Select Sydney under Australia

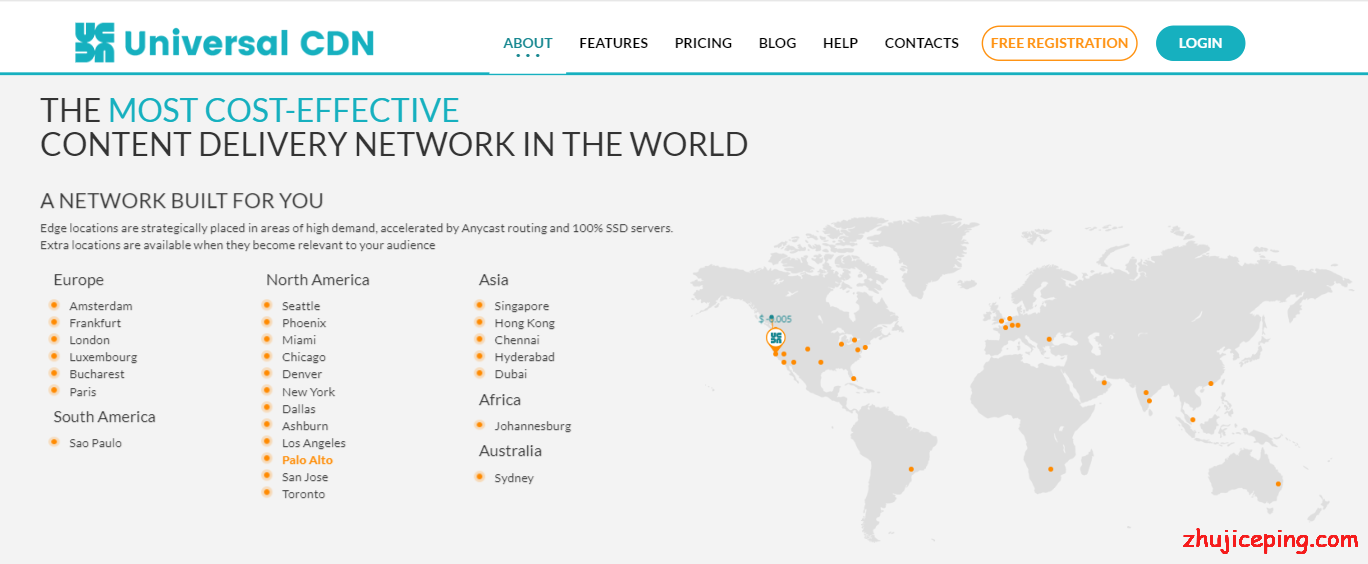tap(514, 478)
